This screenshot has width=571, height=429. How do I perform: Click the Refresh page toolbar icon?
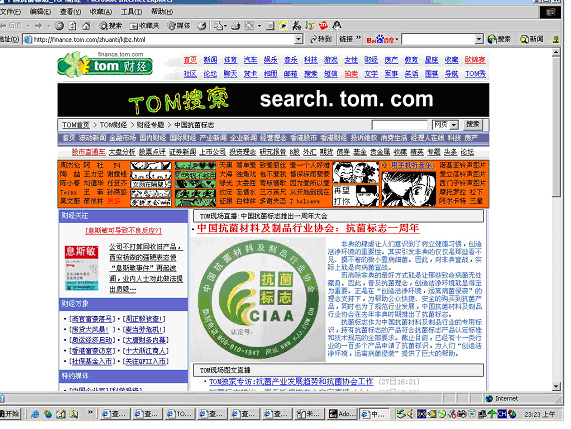(73, 26)
